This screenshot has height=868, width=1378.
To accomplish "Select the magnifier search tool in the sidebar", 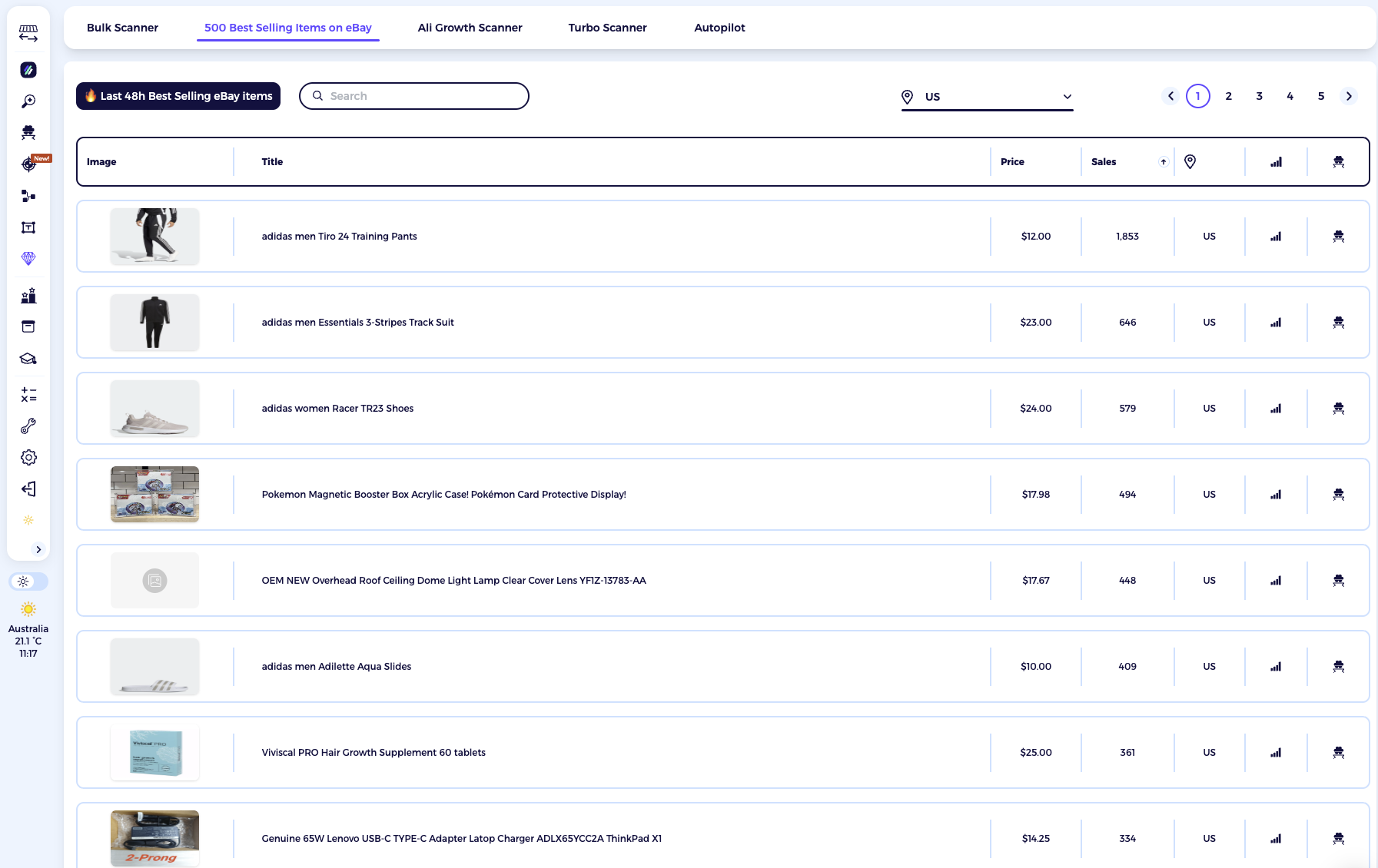I will click(28, 101).
